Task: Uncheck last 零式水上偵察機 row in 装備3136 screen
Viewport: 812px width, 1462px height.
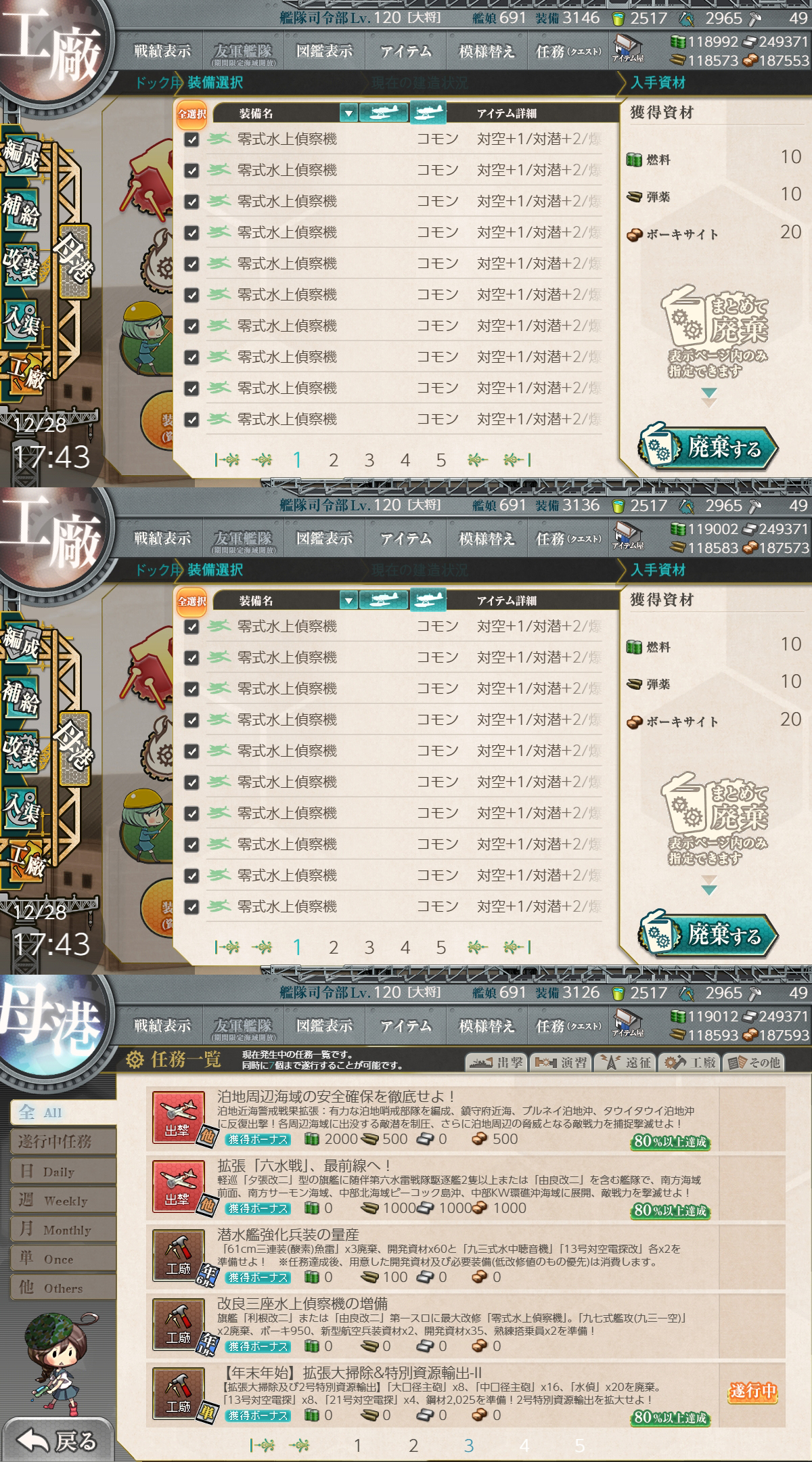Action: tap(191, 907)
